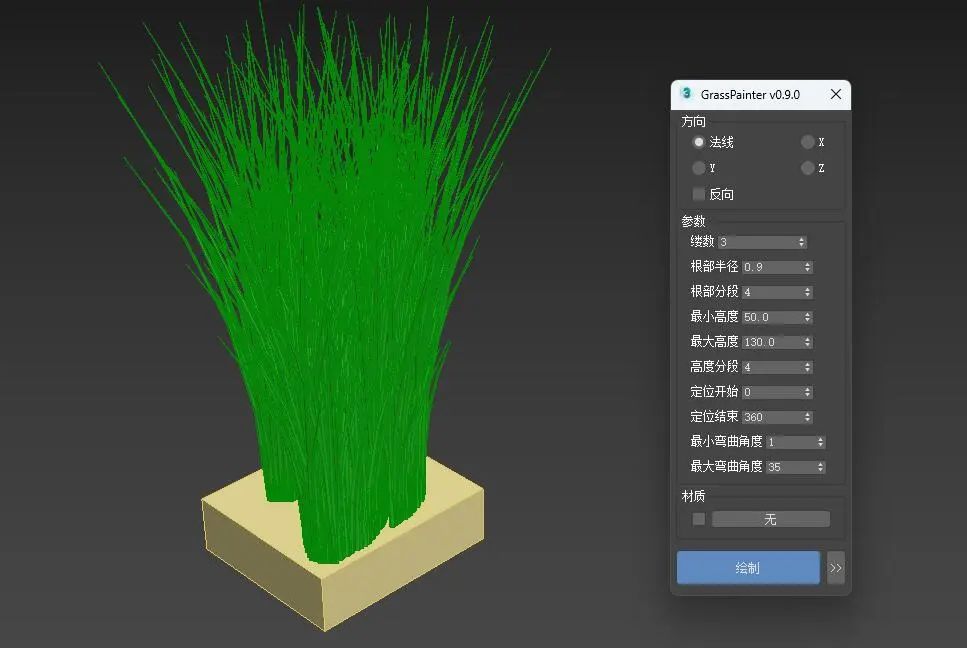967x648 pixels.
Task: Increase 缕数 using its up arrow
Action: point(801,238)
